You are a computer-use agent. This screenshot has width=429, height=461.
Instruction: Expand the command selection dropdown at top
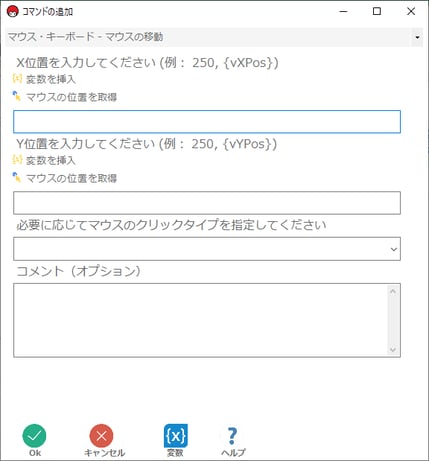click(417, 37)
